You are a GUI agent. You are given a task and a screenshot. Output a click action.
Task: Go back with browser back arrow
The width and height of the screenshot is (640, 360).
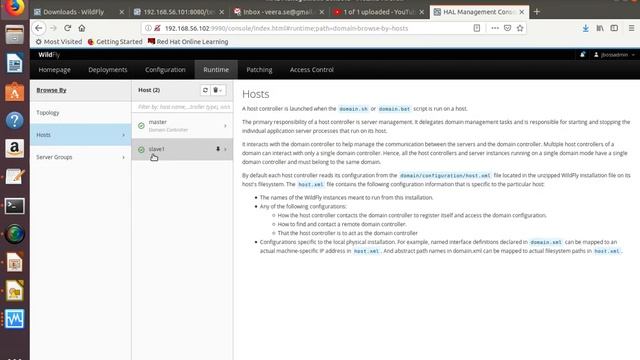[39, 28]
